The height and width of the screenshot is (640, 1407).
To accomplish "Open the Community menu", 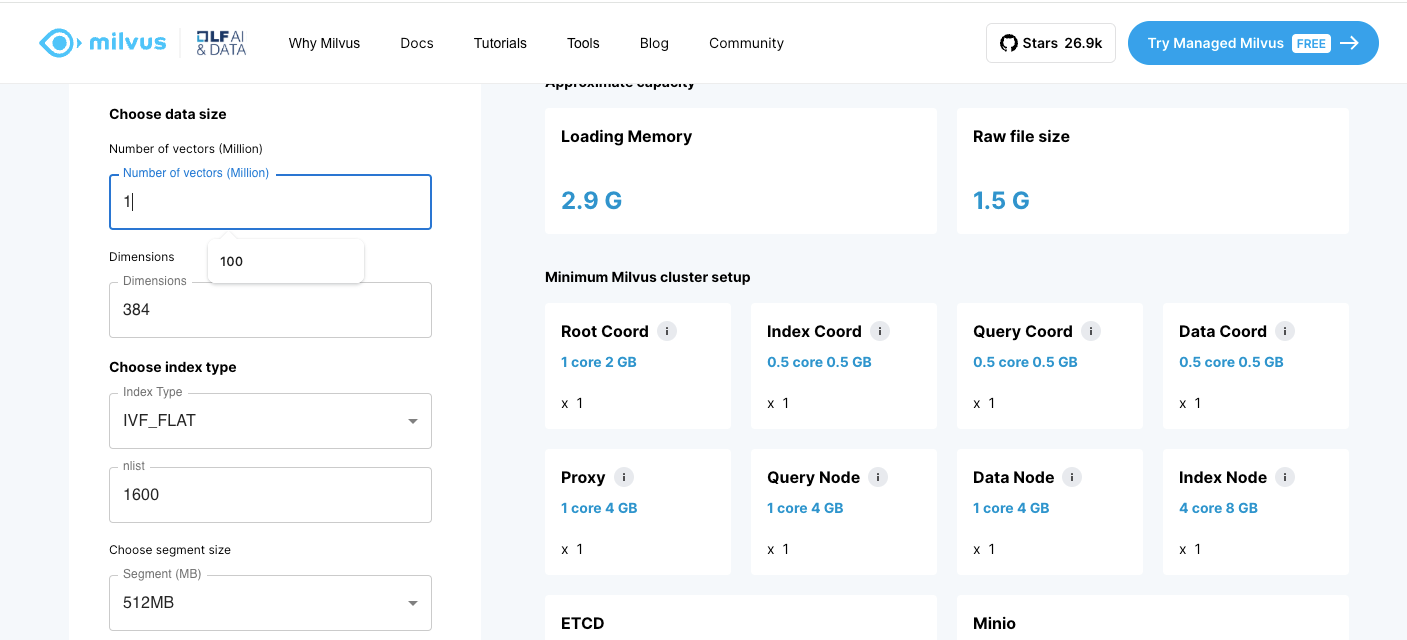I will point(746,43).
